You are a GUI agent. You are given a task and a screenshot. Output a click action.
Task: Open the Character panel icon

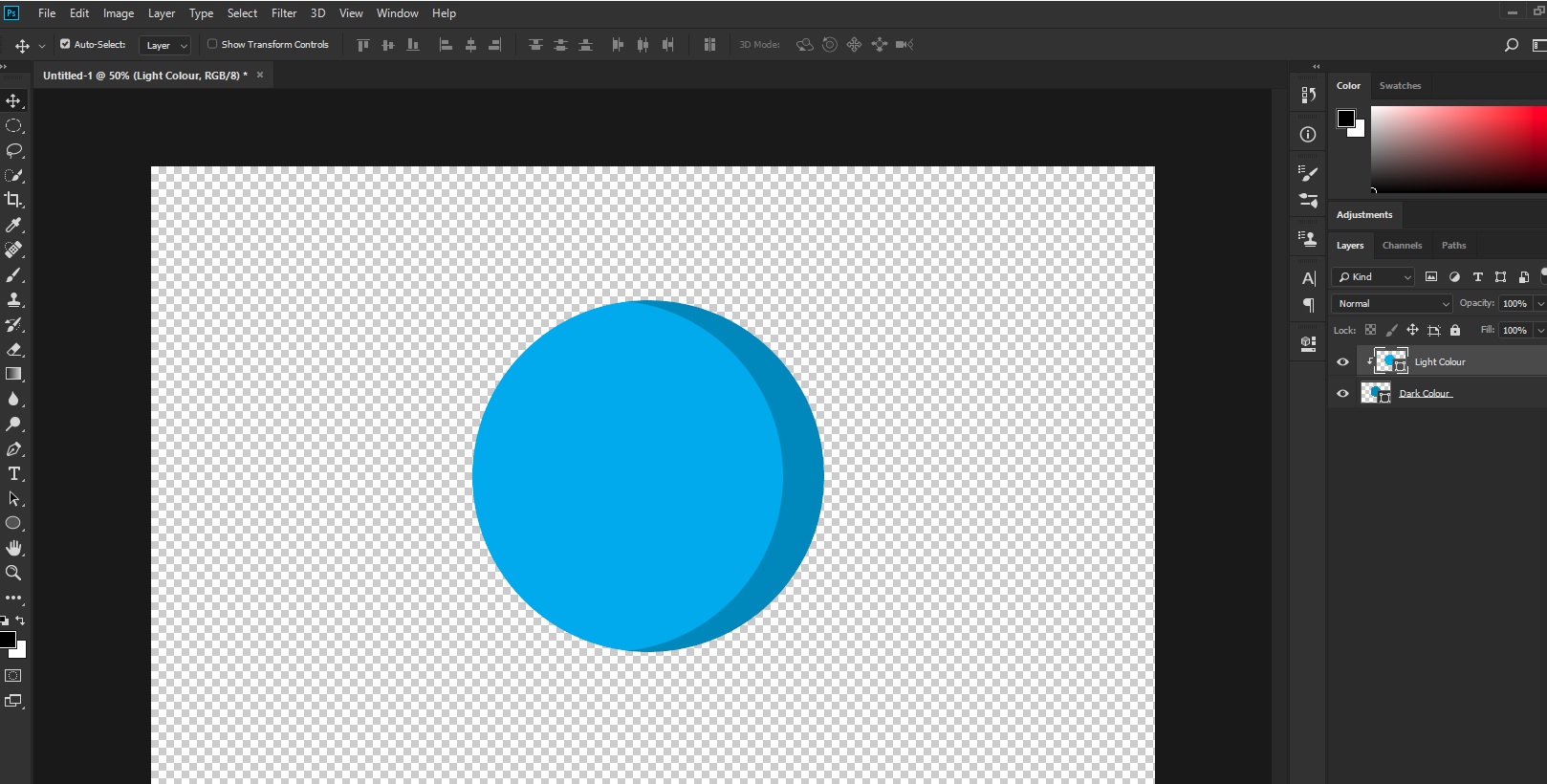click(x=1308, y=278)
